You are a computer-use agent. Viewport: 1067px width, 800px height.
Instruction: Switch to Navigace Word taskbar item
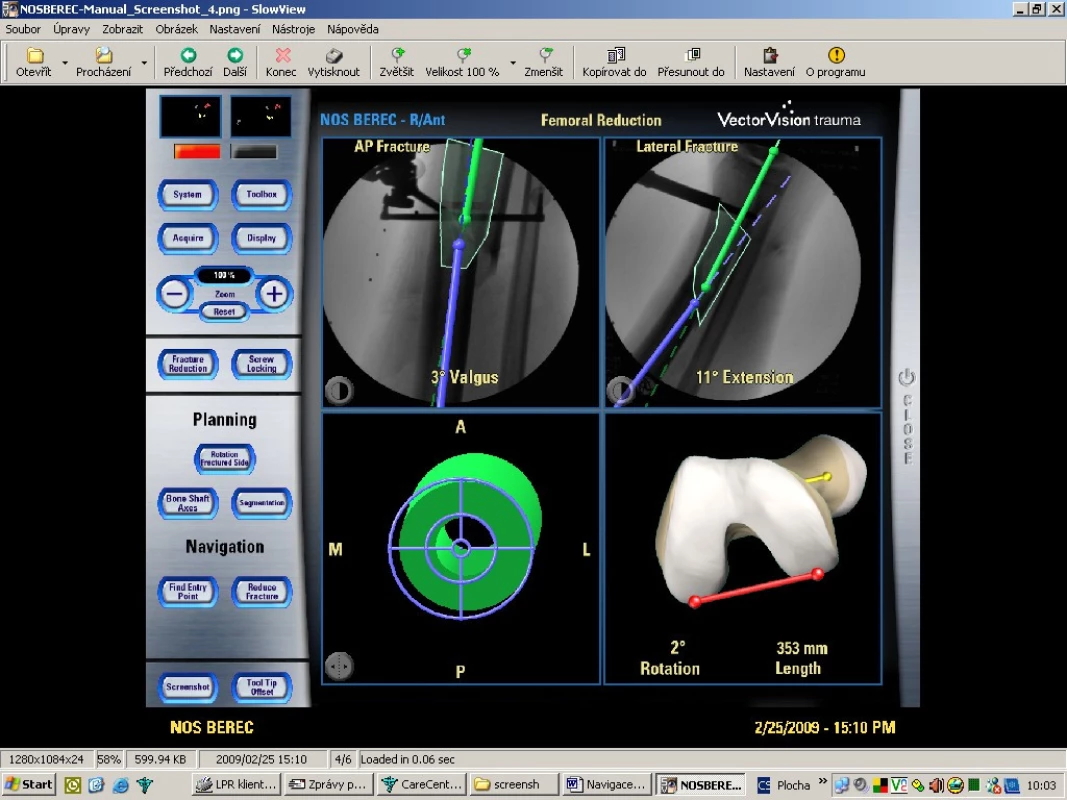click(606, 784)
